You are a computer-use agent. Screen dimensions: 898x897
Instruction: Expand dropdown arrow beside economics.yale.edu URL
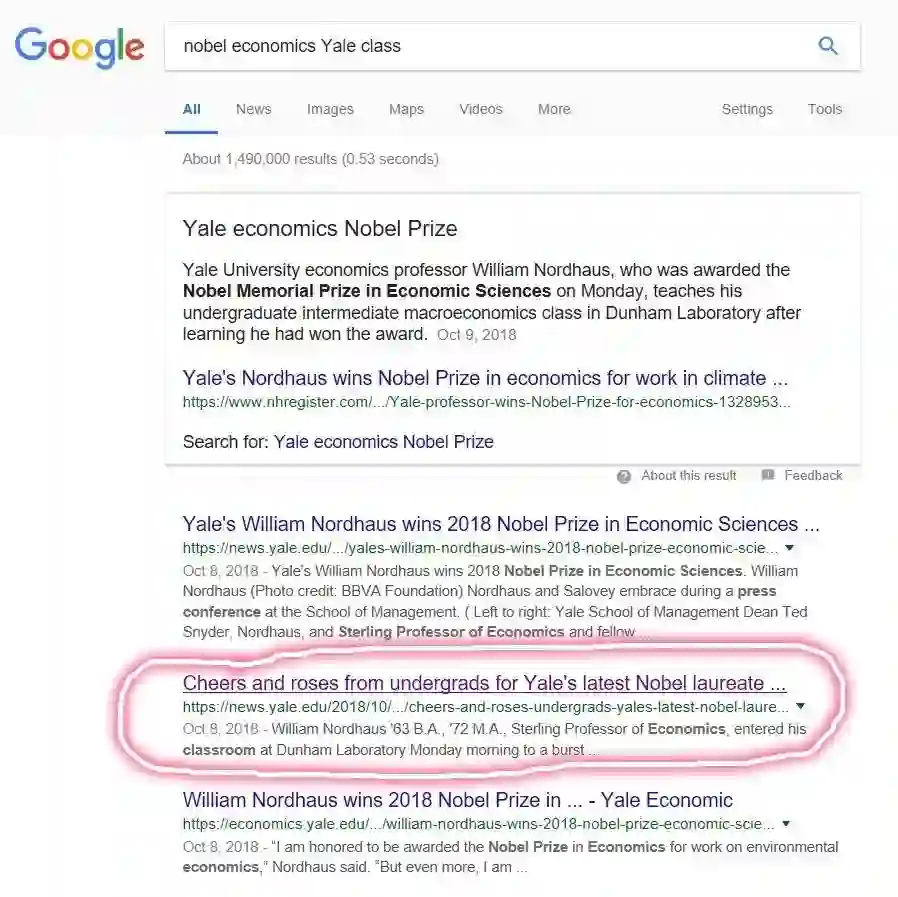[787, 824]
